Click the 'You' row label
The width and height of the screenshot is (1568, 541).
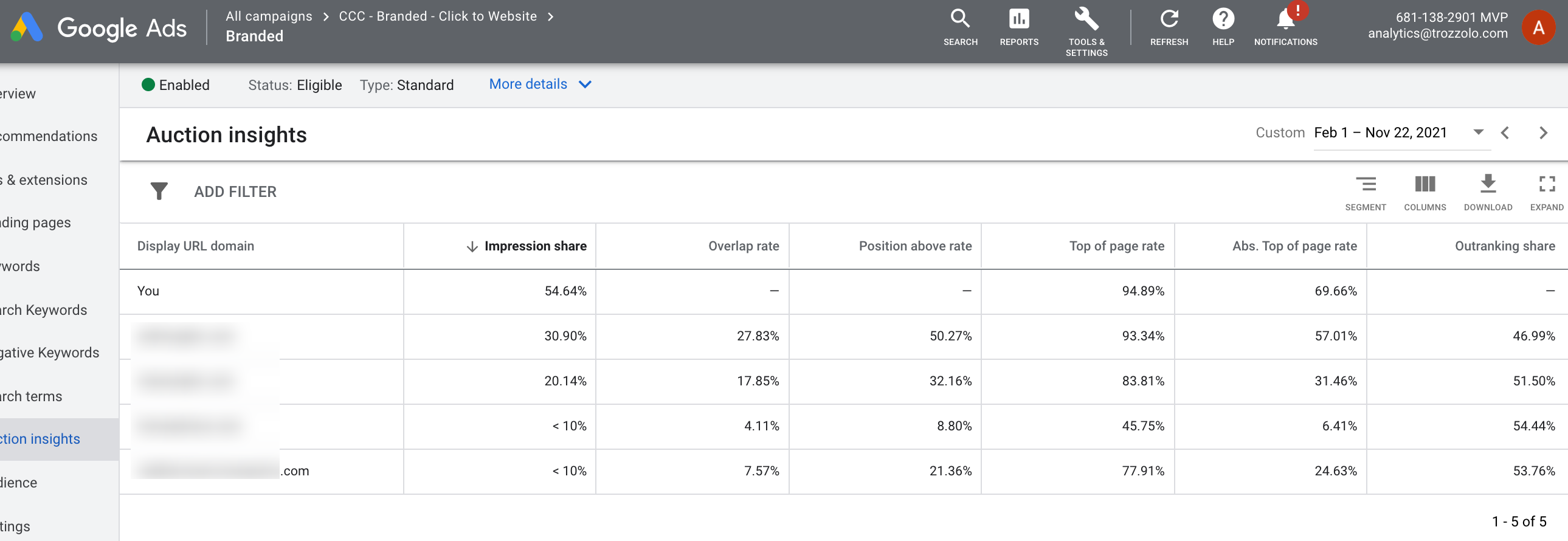148,291
